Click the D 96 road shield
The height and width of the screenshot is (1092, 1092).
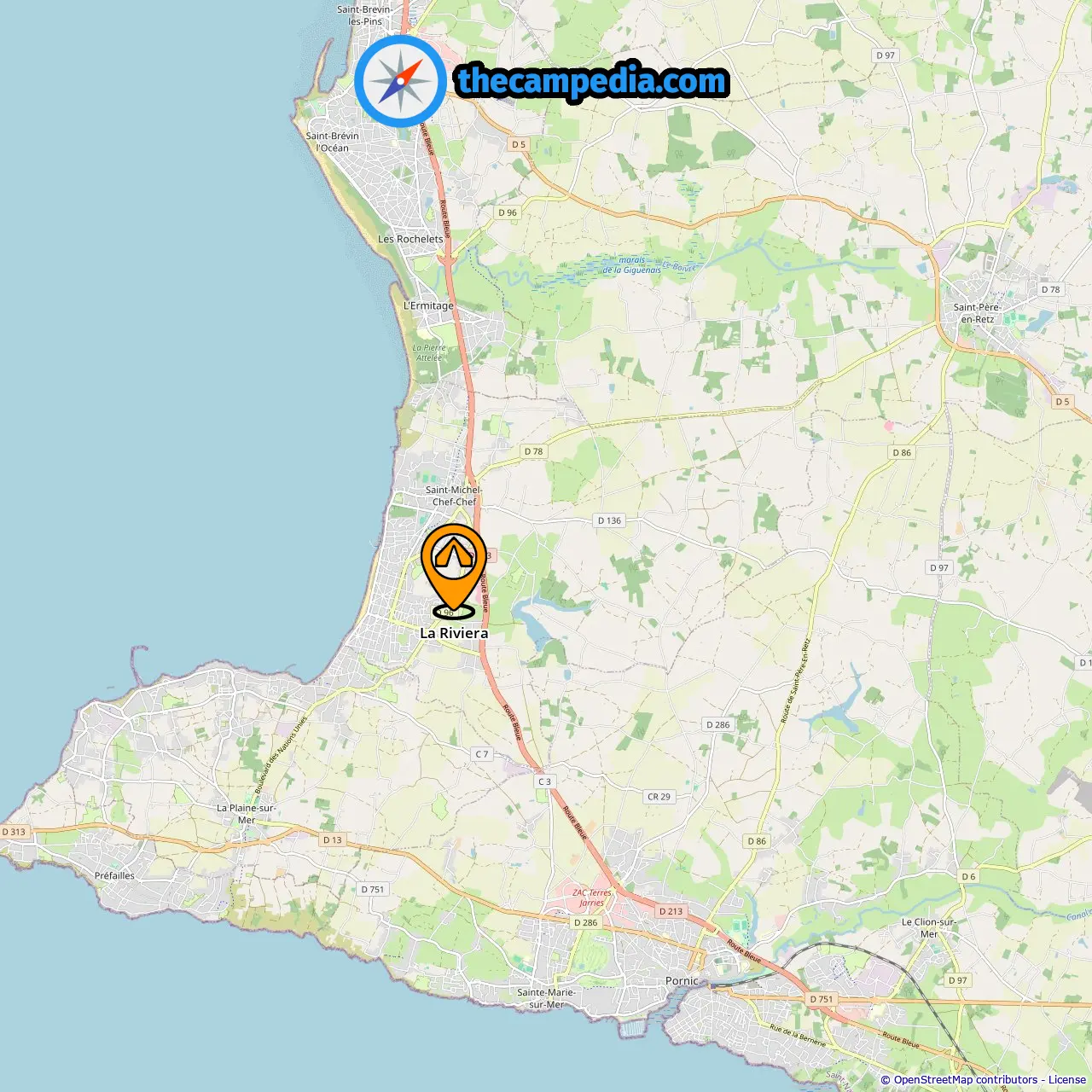(x=508, y=212)
